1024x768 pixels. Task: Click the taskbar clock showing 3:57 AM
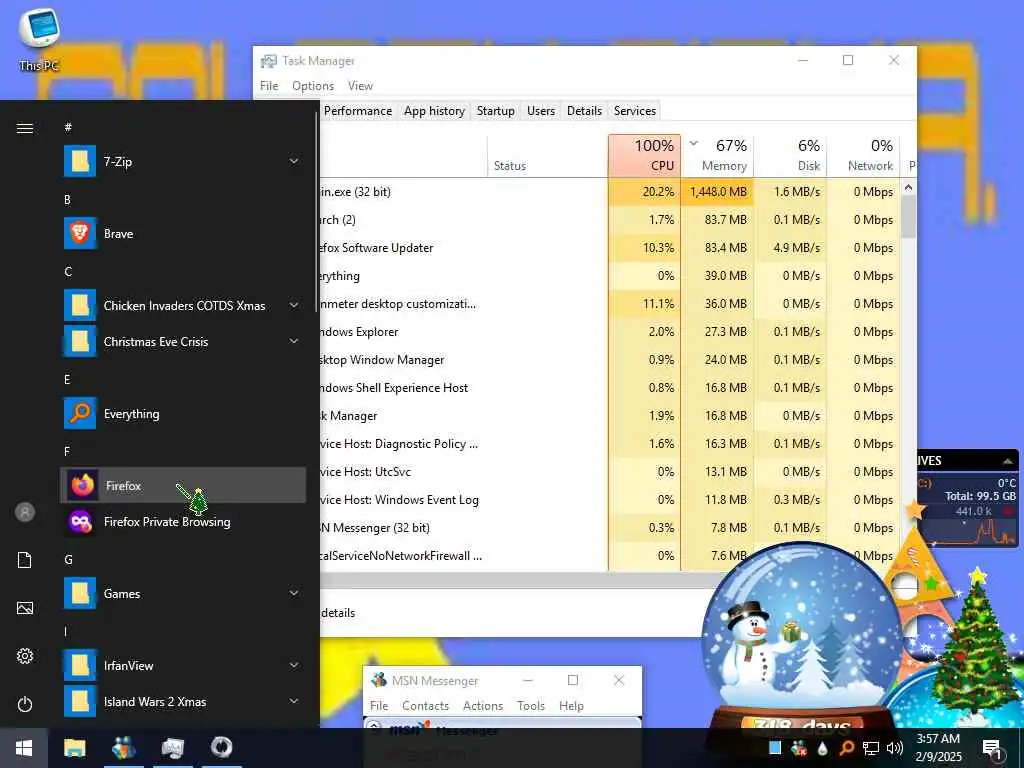tap(938, 748)
